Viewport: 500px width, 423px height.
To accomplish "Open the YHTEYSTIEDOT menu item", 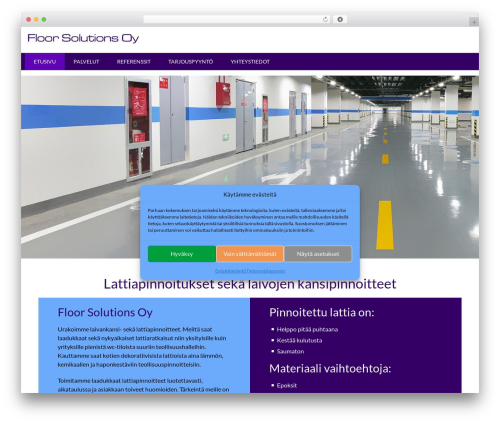I will (250, 62).
